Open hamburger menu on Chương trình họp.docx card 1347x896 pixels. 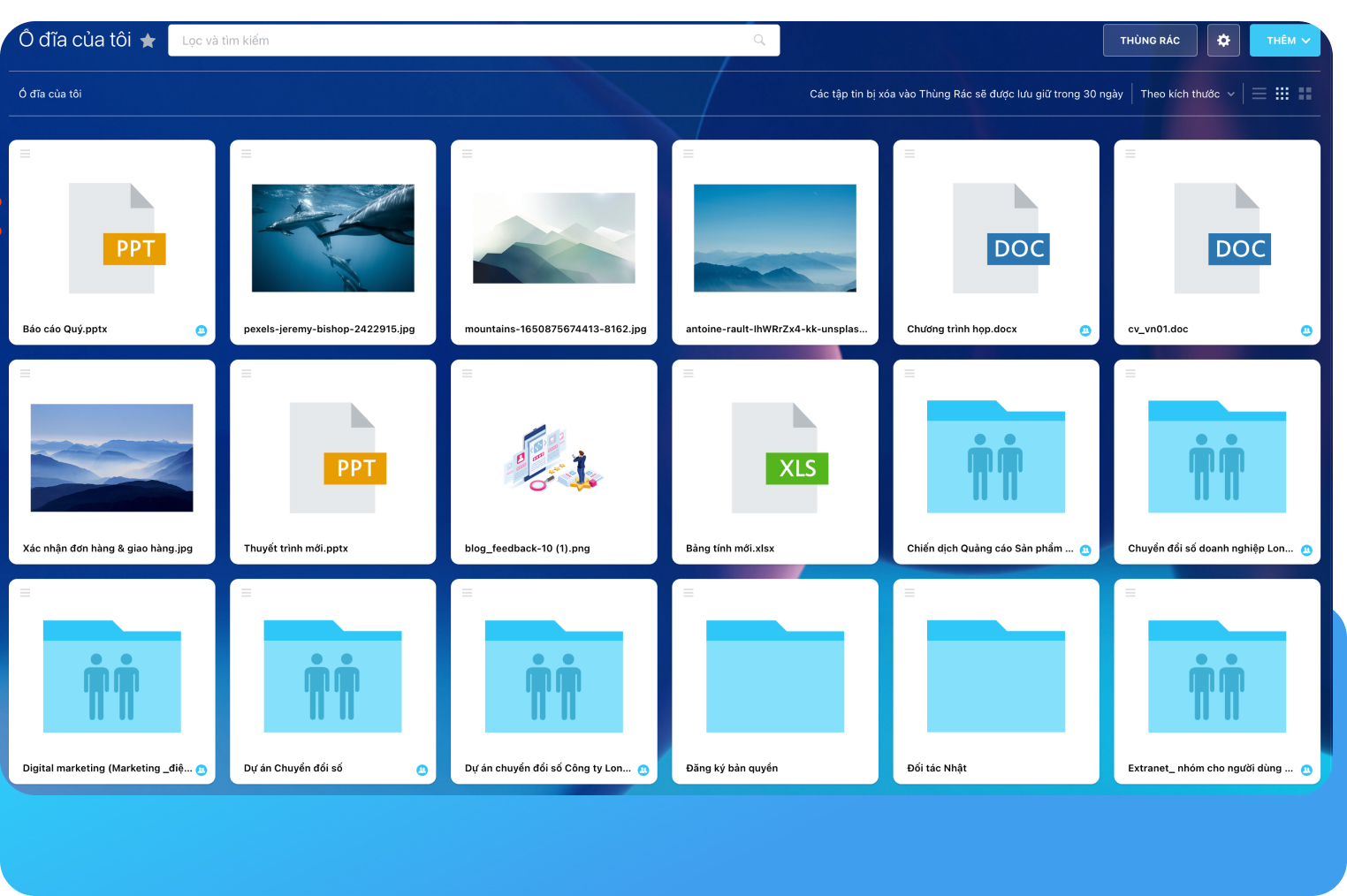tap(909, 154)
